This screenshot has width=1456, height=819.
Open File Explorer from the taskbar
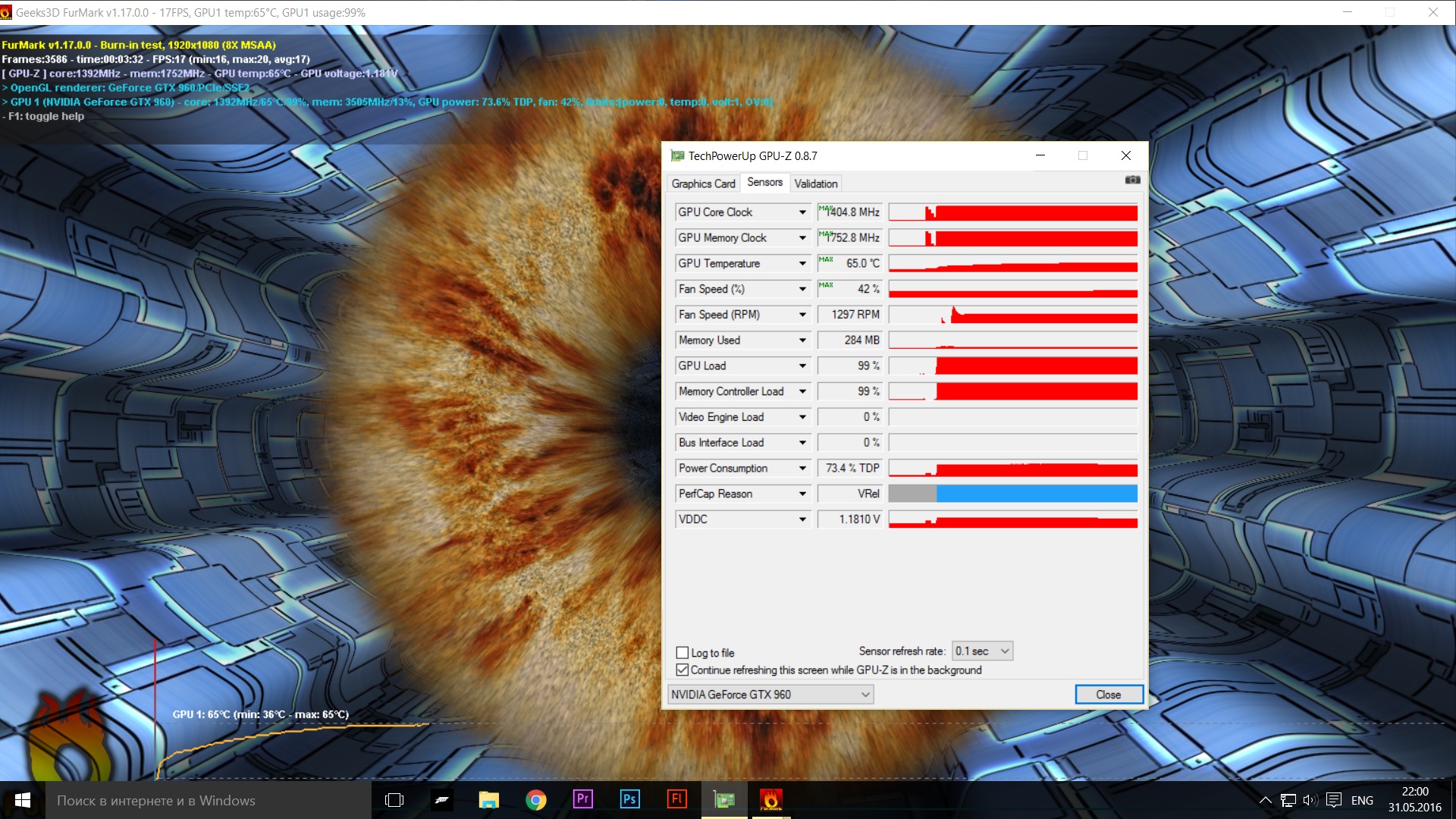tap(489, 800)
